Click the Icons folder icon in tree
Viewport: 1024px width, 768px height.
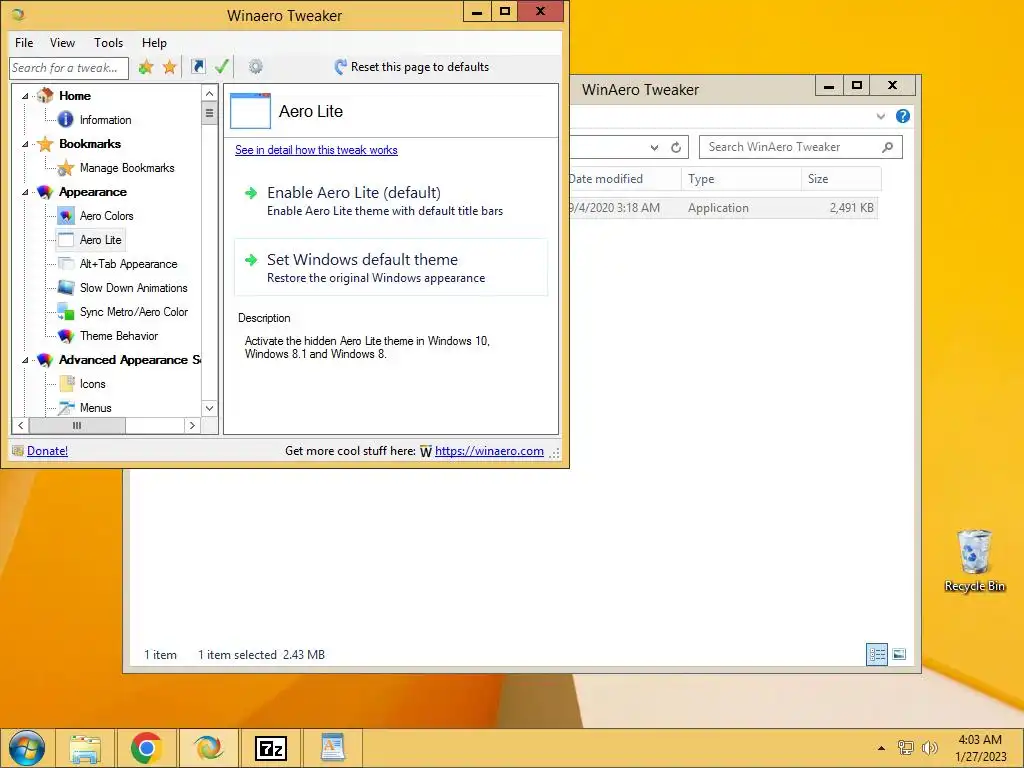pyautogui.click(x=66, y=384)
